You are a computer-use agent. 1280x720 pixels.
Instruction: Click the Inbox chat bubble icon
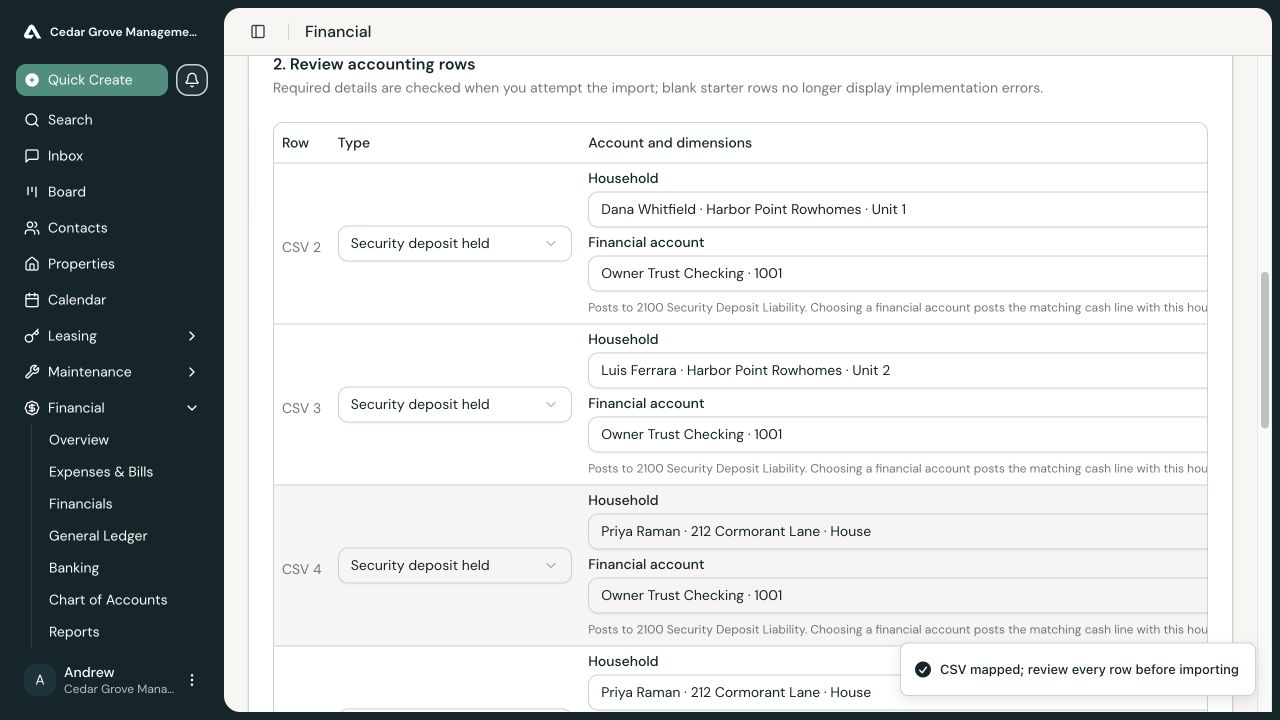(32, 156)
